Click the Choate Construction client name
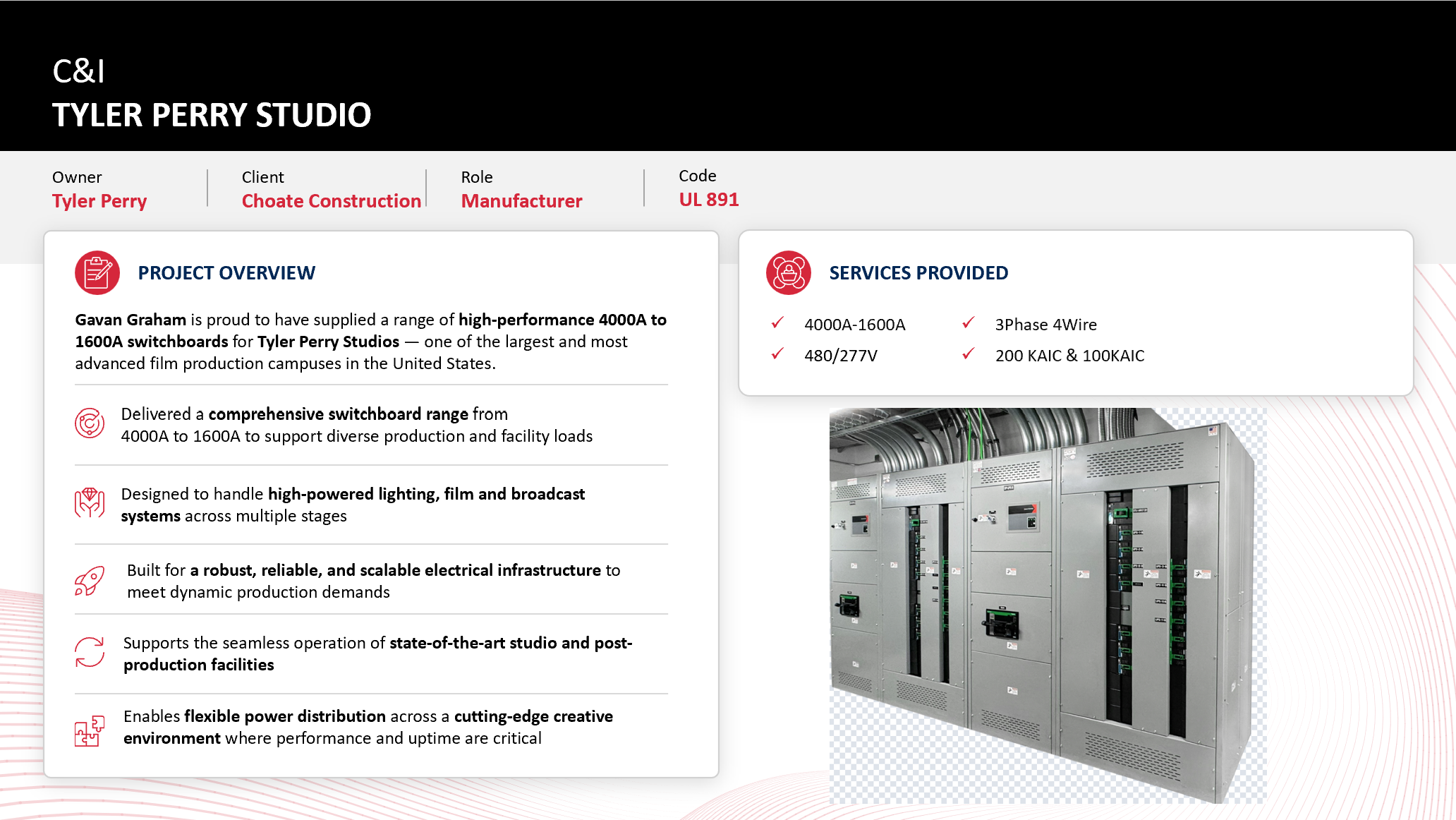Viewport: 1456px width, 820px height. [331, 201]
